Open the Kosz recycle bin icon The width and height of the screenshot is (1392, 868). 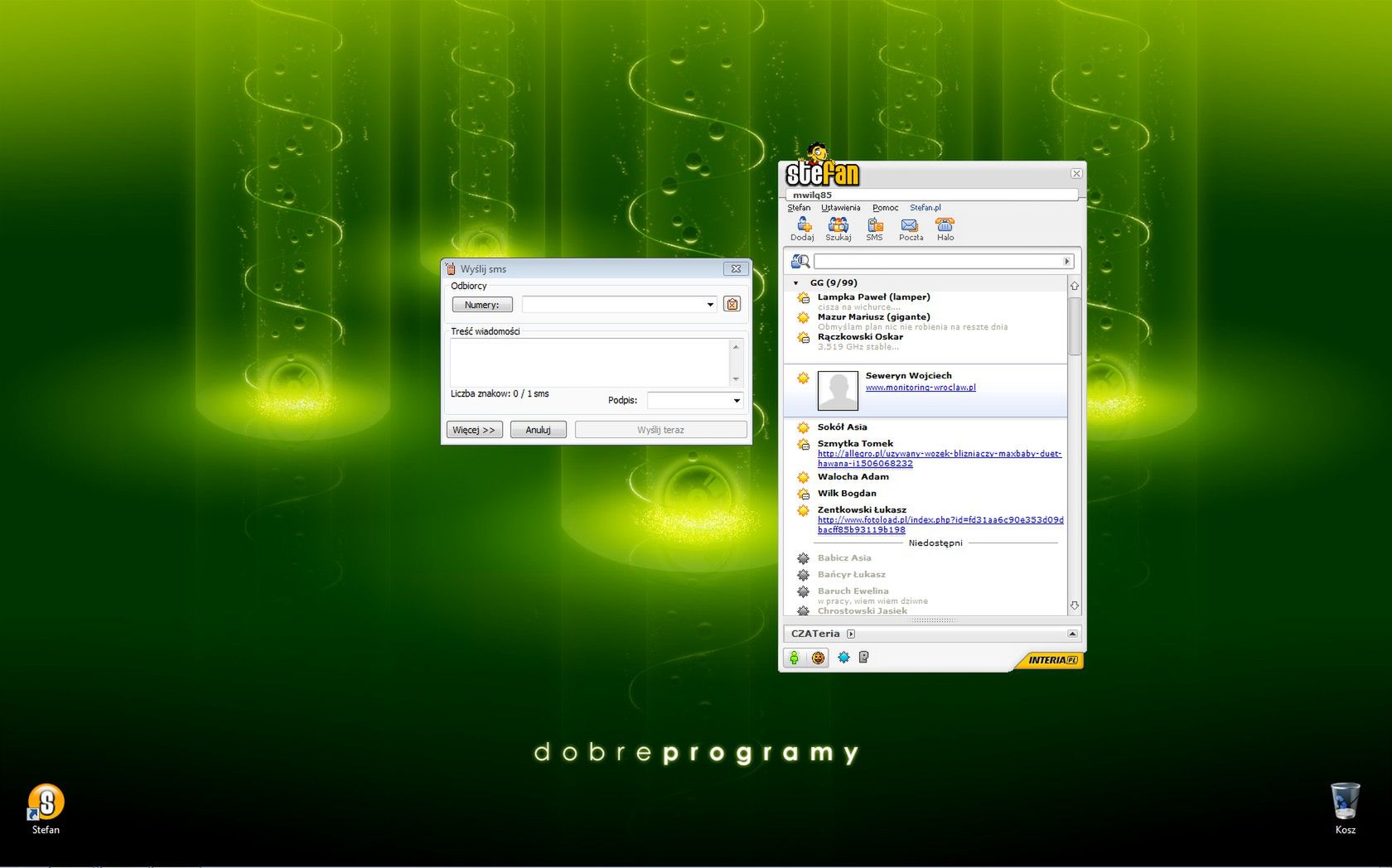point(1345,809)
